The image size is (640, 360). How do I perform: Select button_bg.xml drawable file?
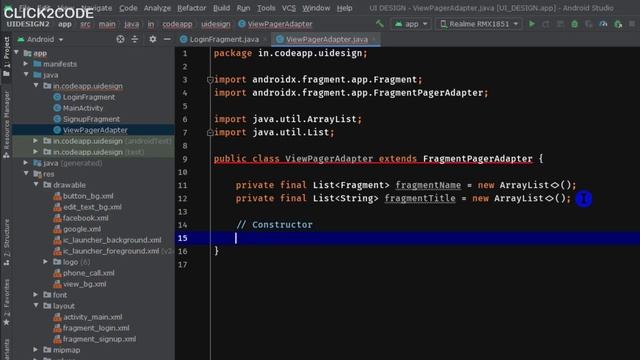click(84, 196)
